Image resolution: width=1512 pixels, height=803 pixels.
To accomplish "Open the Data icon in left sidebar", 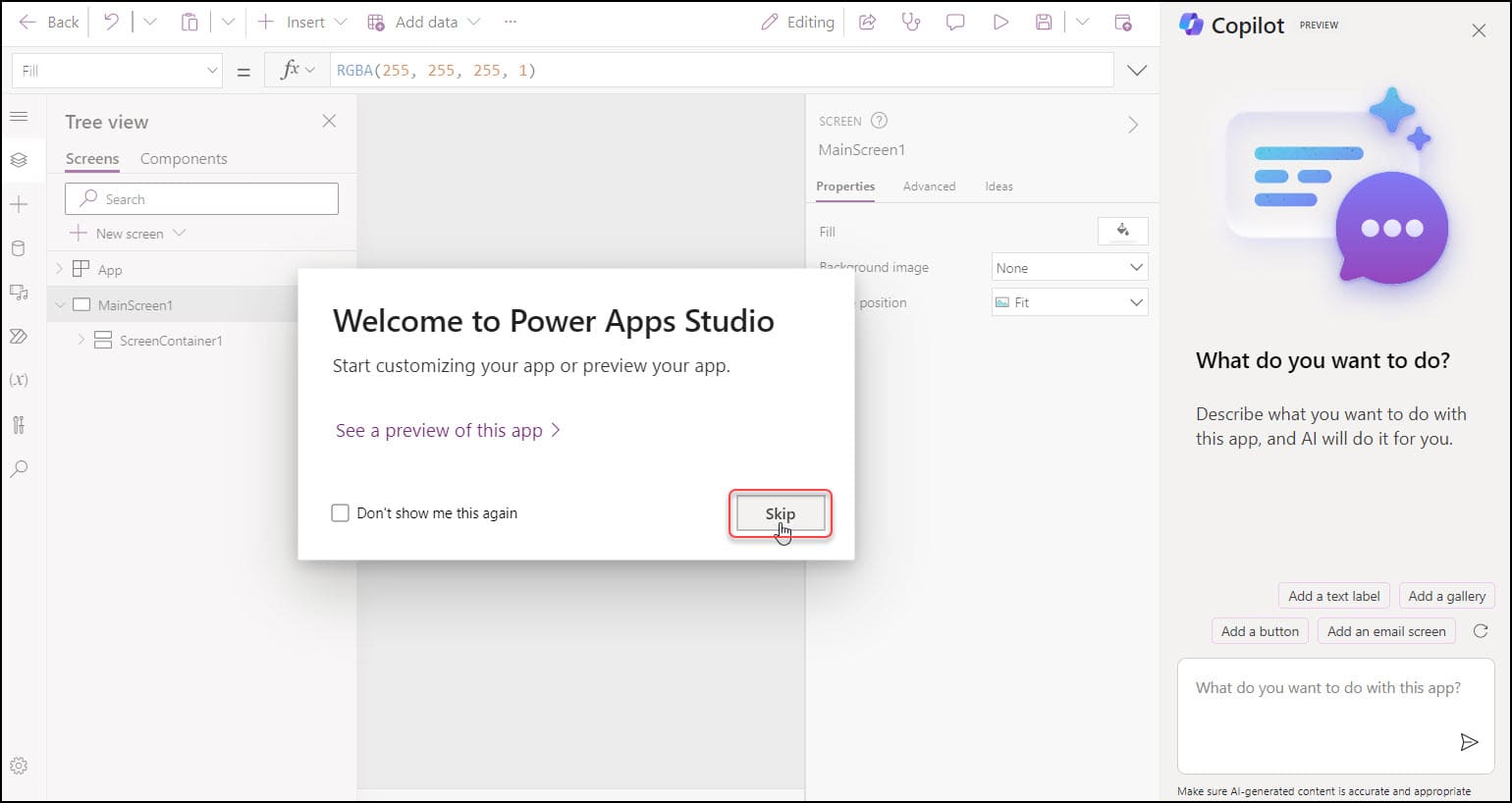I will (x=19, y=248).
